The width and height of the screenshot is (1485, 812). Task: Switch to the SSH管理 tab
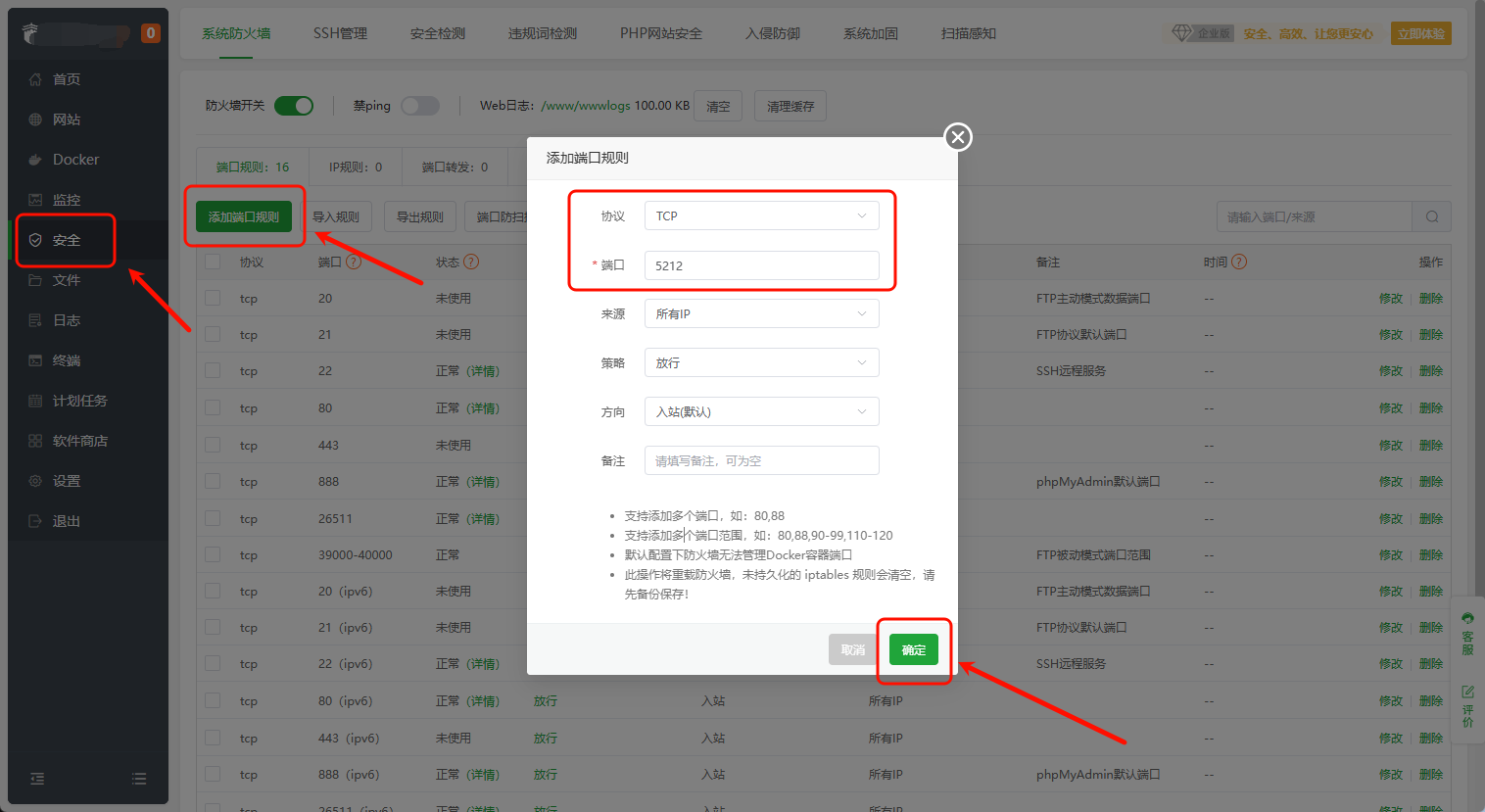click(340, 33)
